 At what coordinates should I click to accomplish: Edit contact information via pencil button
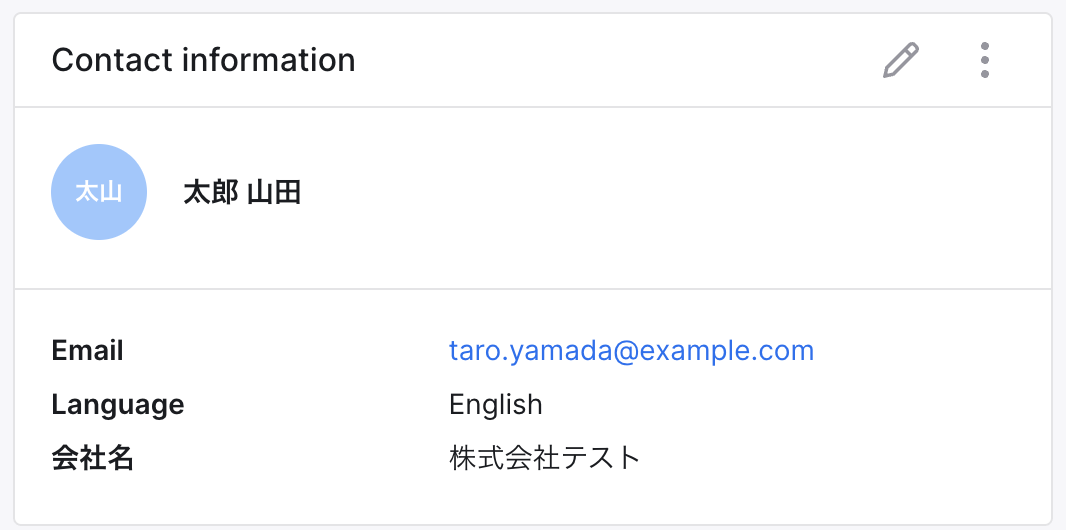point(901,61)
